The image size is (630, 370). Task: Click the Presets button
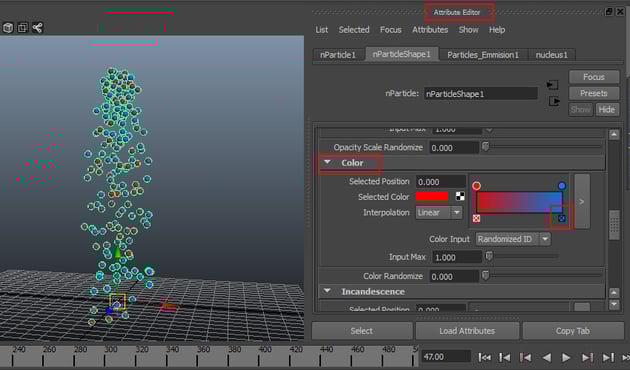(x=594, y=93)
